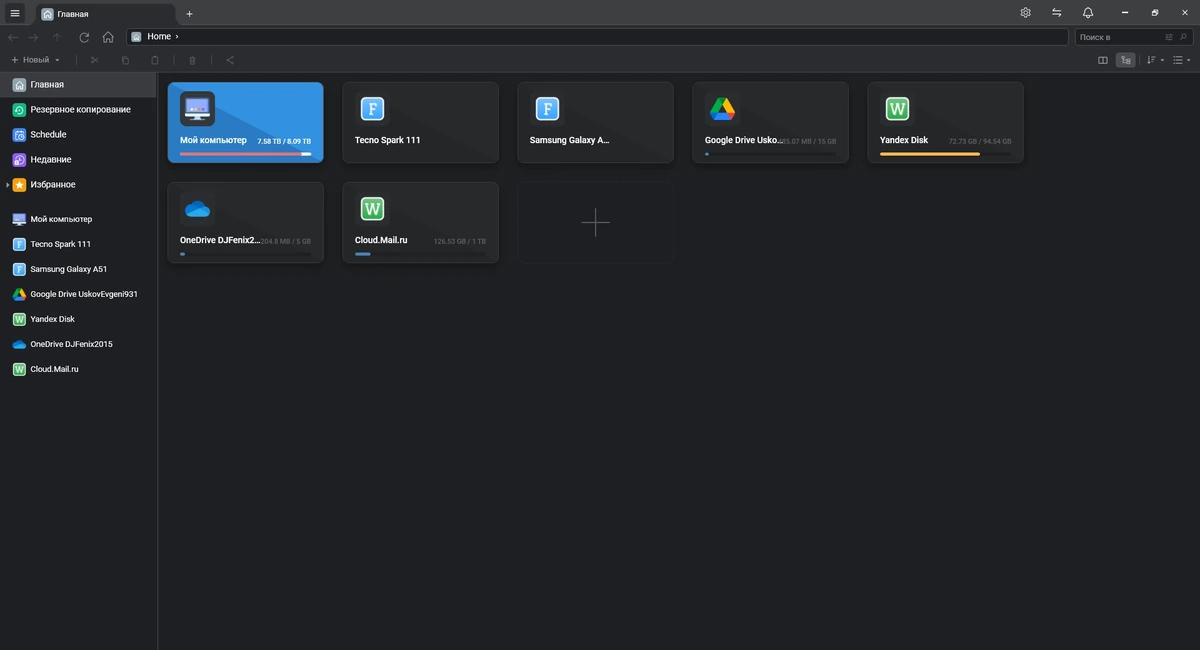Click the Мой компьютер monitor card icon
1200x650 pixels.
(x=197, y=109)
